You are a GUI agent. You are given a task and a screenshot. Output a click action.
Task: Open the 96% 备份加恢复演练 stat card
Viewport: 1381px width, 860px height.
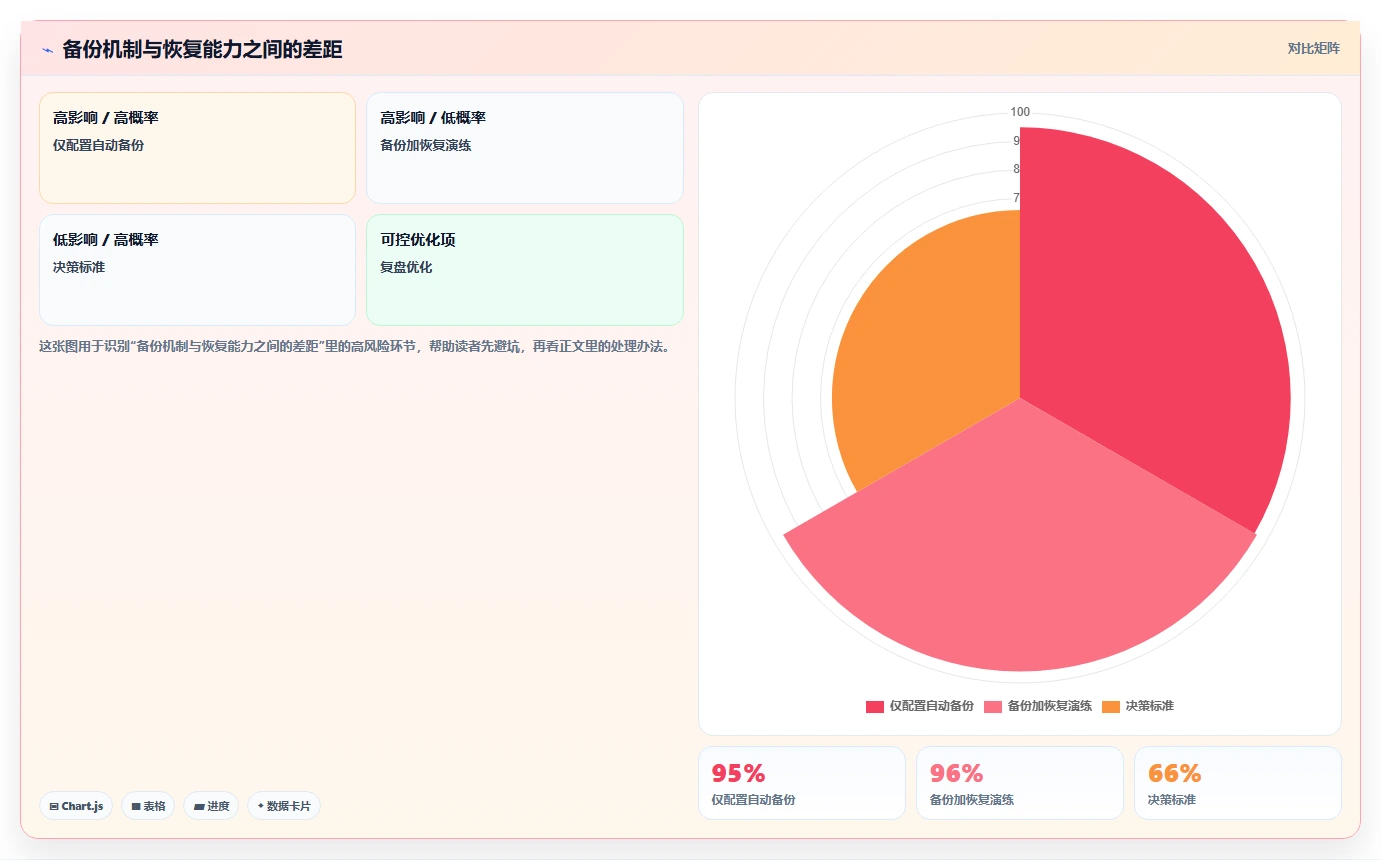[1020, 783]
